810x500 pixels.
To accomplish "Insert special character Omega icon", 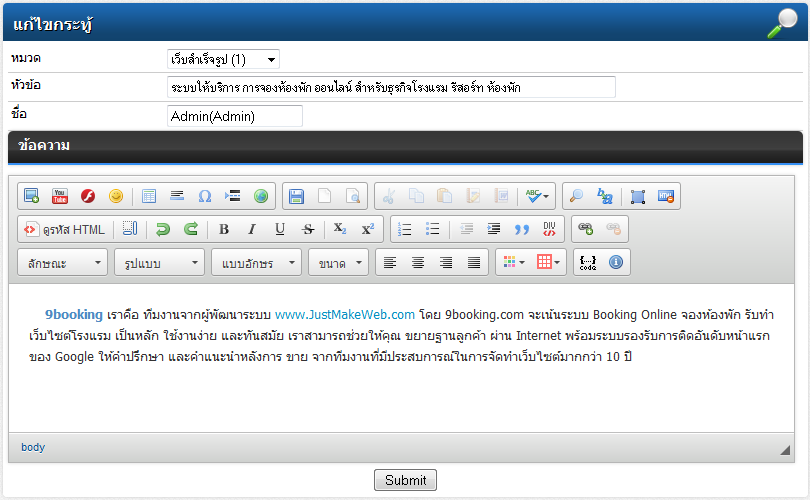I will click(x=205, y=196).
